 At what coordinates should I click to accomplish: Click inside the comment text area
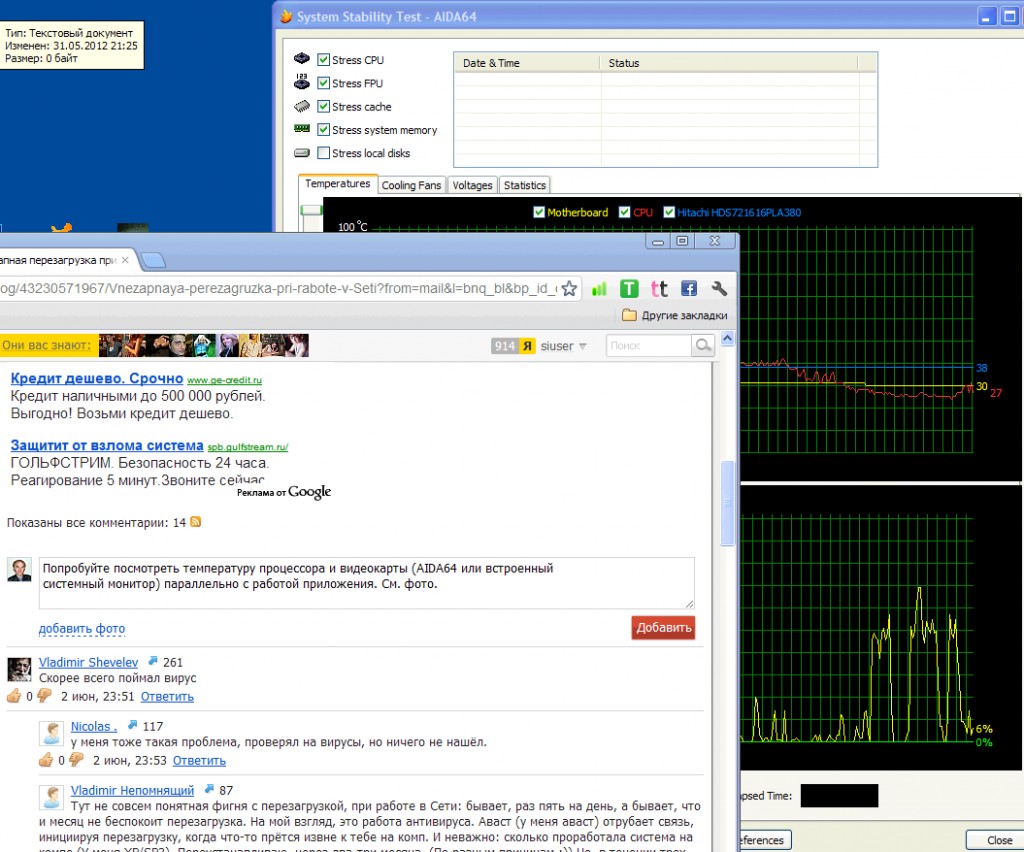[x=366, y=582]
